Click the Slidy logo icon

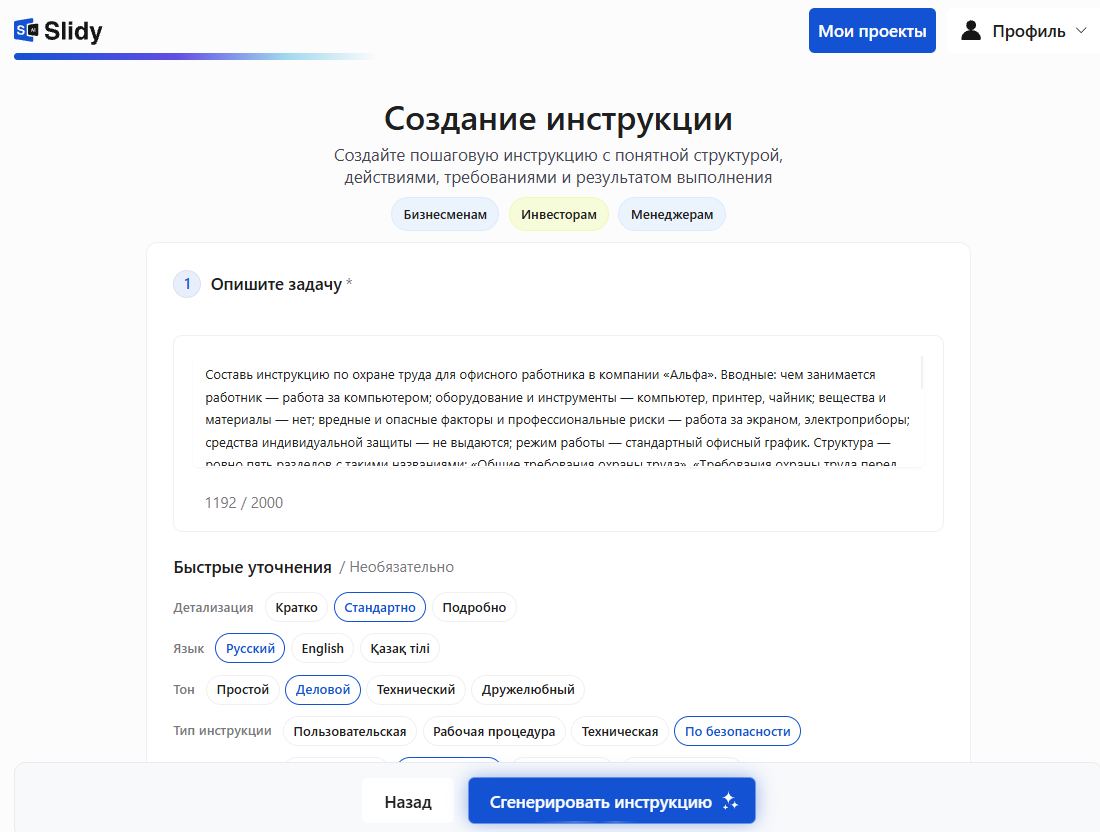click(x=26, y=30)
